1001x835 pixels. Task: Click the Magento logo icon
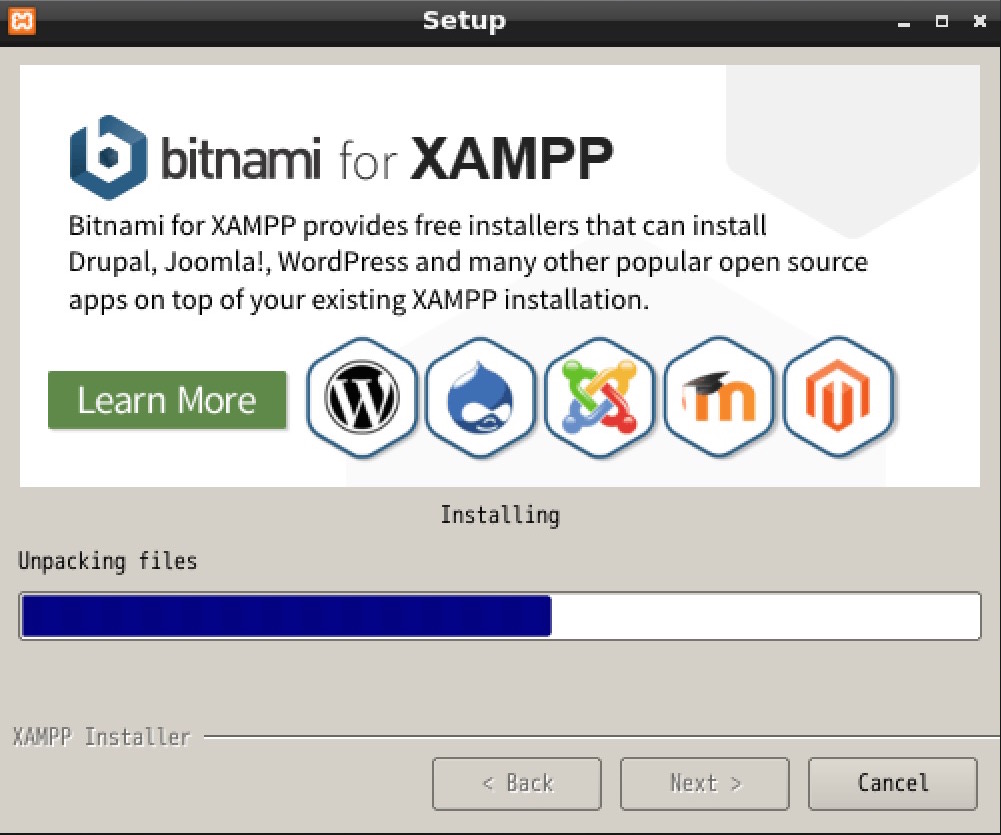[x=838, y=397]
